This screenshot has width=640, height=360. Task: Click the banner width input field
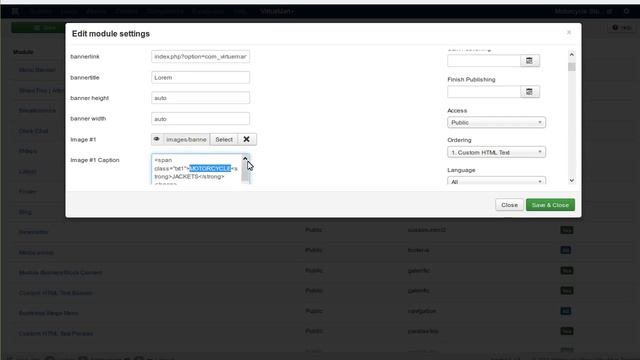(200, 119)
